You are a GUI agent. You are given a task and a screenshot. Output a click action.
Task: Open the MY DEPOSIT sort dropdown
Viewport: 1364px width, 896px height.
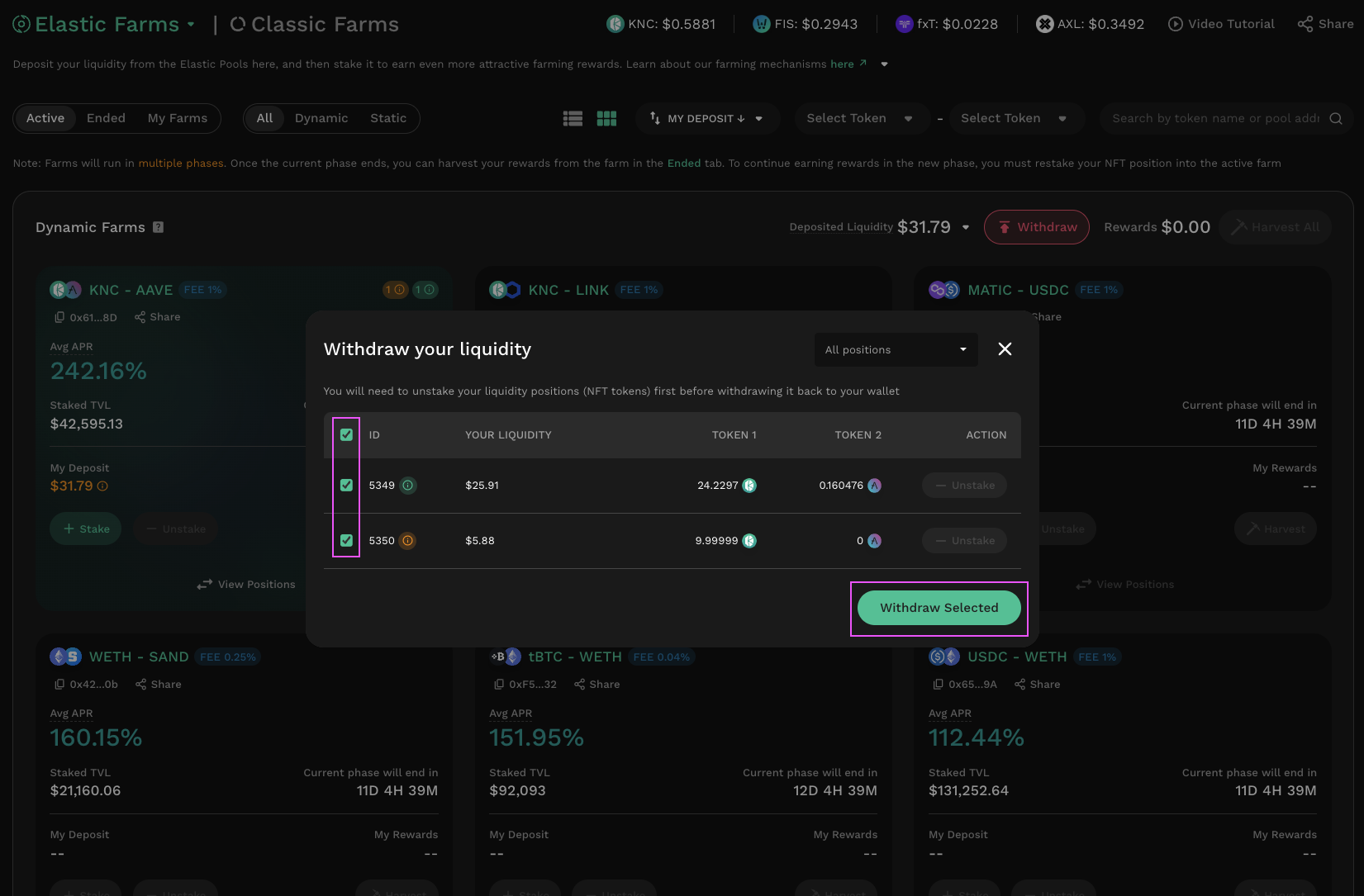pyautogui.click(x=707, y=119)
